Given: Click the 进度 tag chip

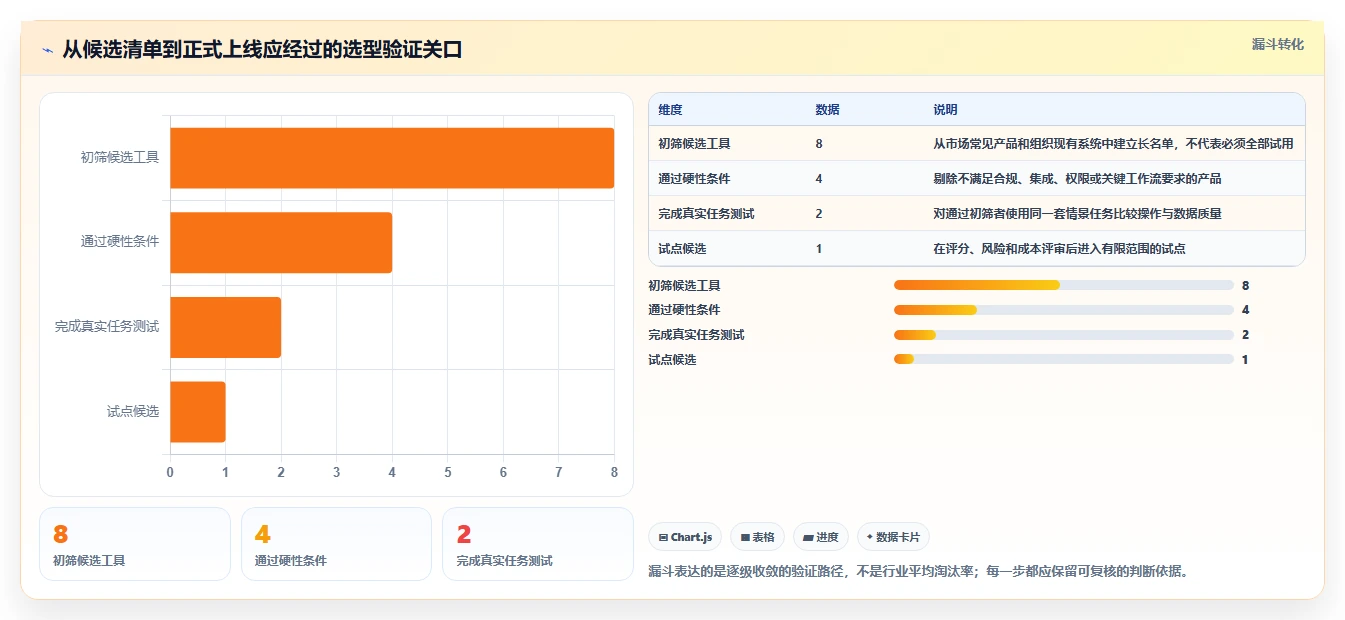Looking at the screenshot, I should pyautogui.click(x=820, y=537).
